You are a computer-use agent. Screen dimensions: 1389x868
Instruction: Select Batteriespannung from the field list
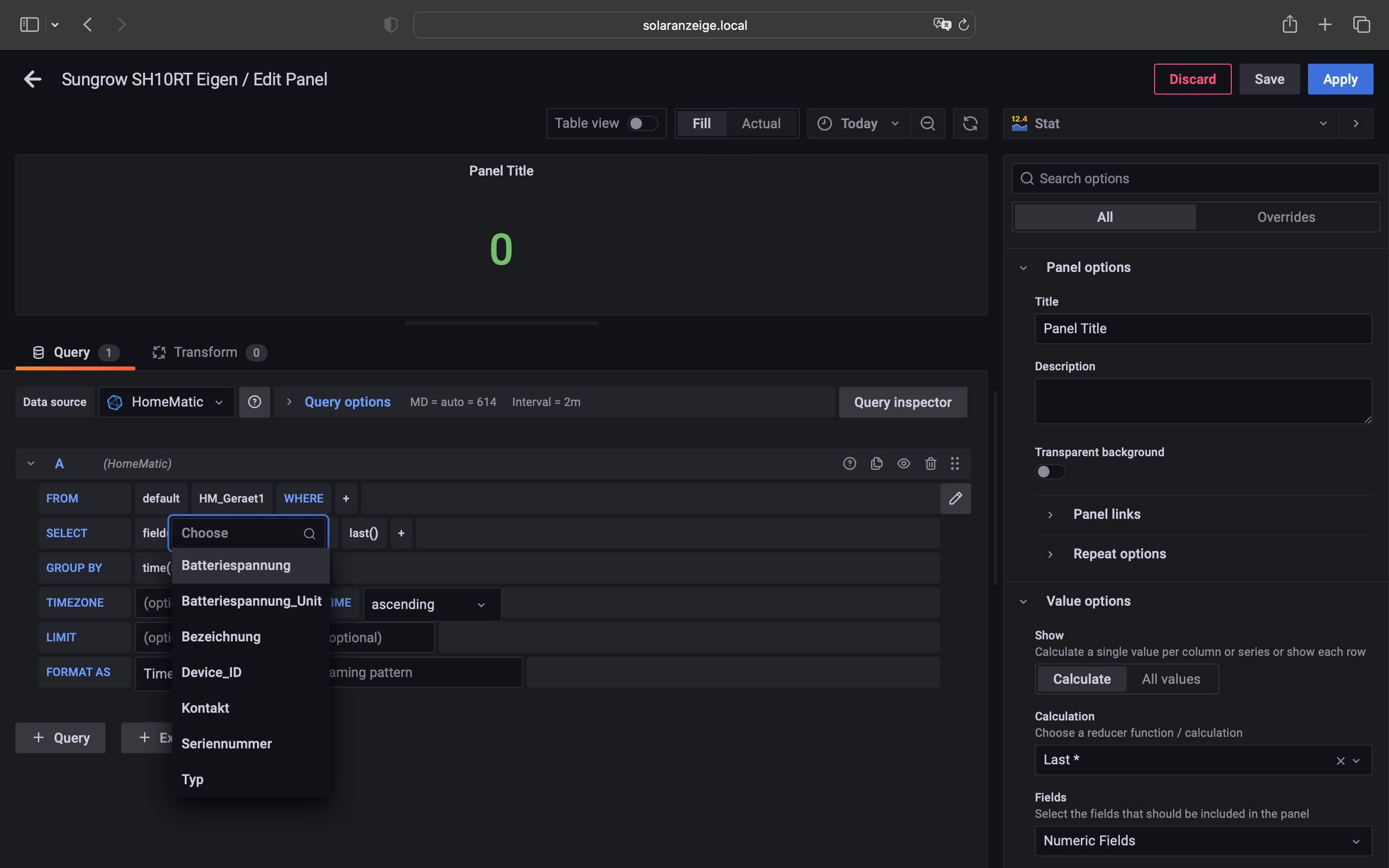click(236, 566)
